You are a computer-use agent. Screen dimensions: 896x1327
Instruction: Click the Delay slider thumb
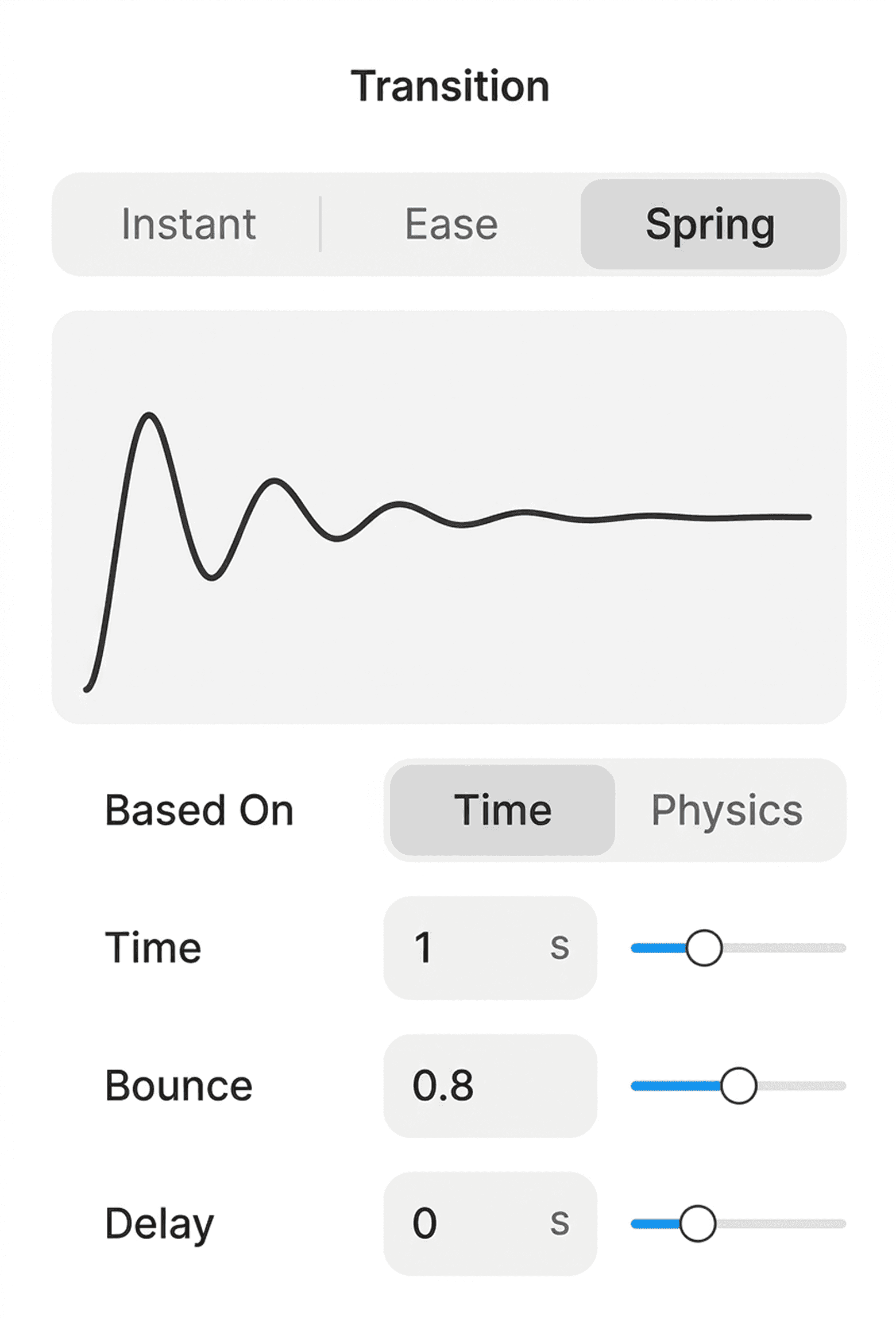click(x=697, y=1224)
